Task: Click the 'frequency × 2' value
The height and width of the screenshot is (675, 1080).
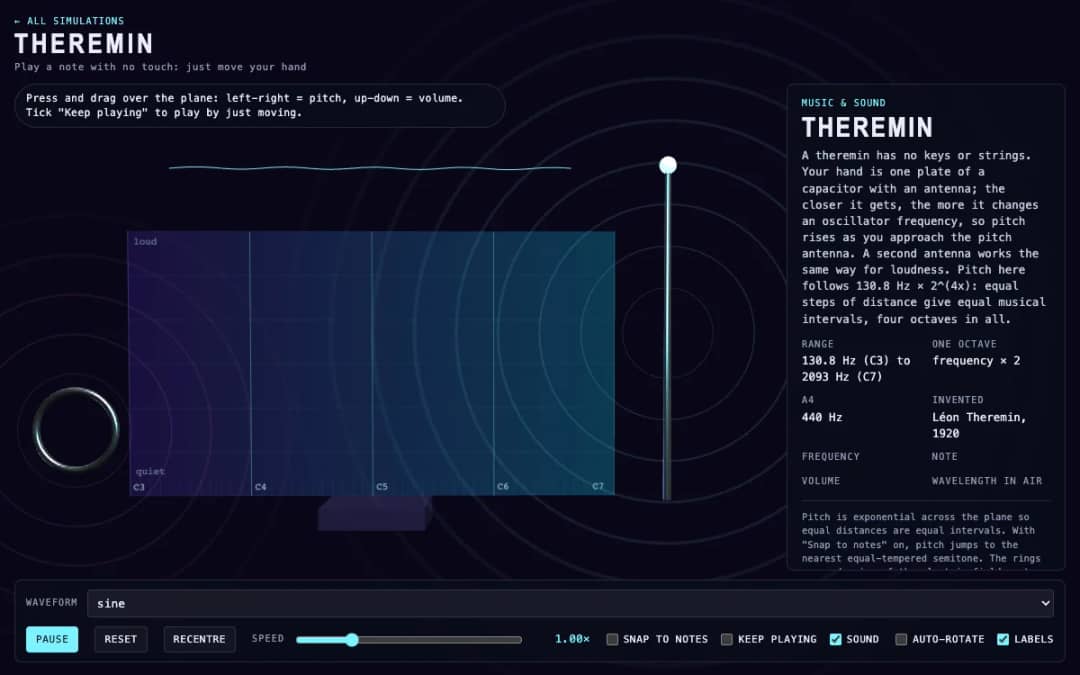Action: 976,361
